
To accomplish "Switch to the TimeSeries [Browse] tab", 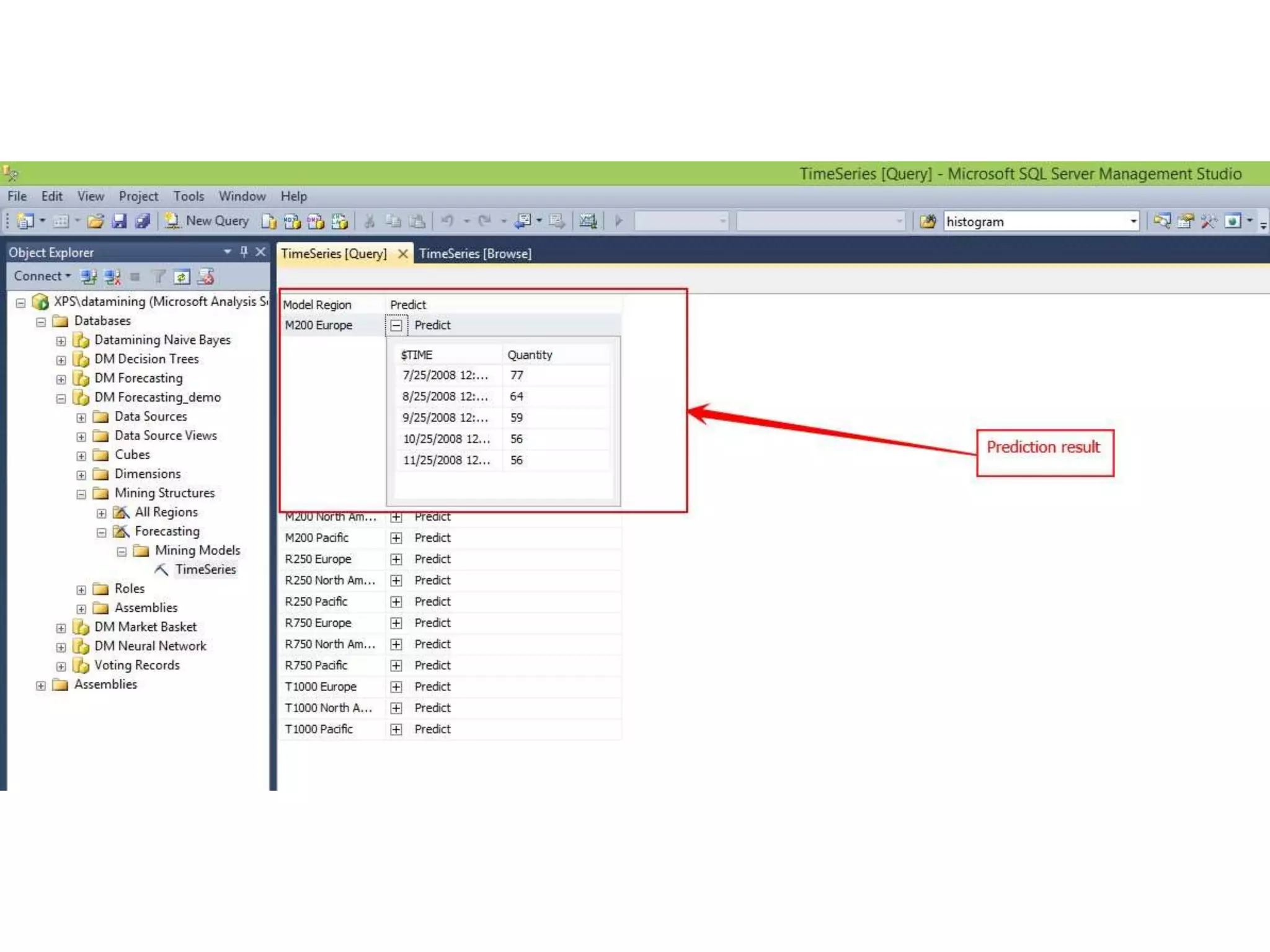I will (475, 253).
